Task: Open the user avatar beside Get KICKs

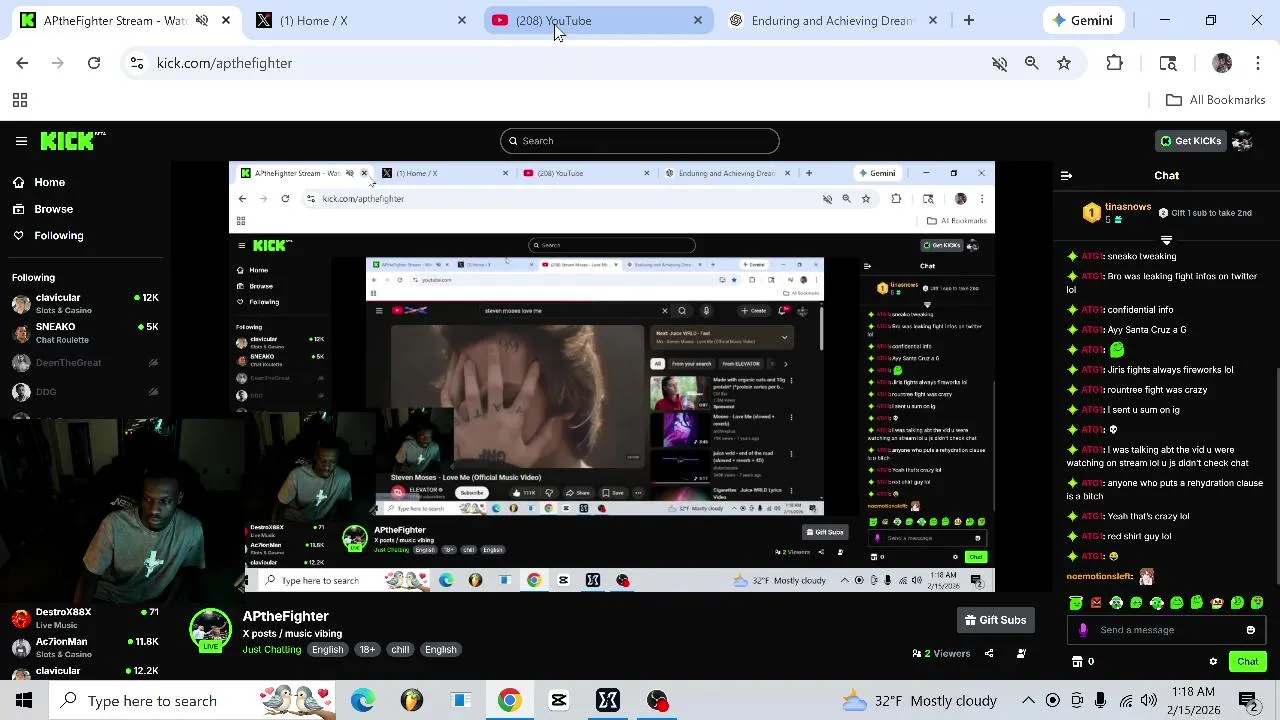Action: point(1243,141)
